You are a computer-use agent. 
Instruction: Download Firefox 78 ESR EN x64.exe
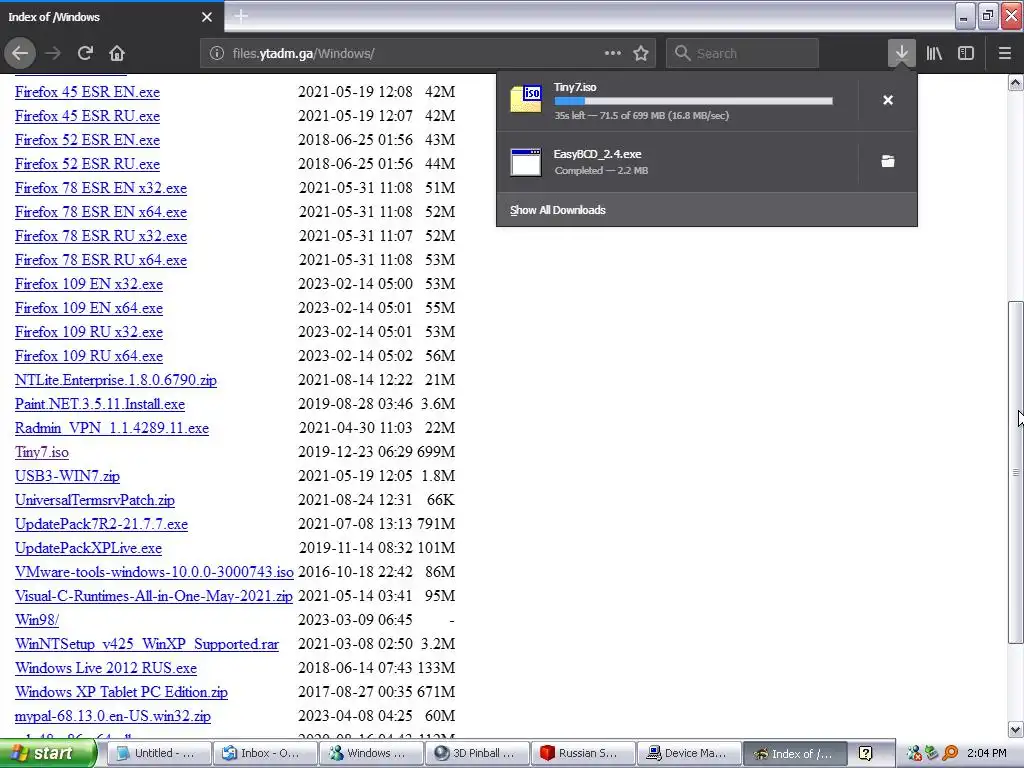[101, 212]
